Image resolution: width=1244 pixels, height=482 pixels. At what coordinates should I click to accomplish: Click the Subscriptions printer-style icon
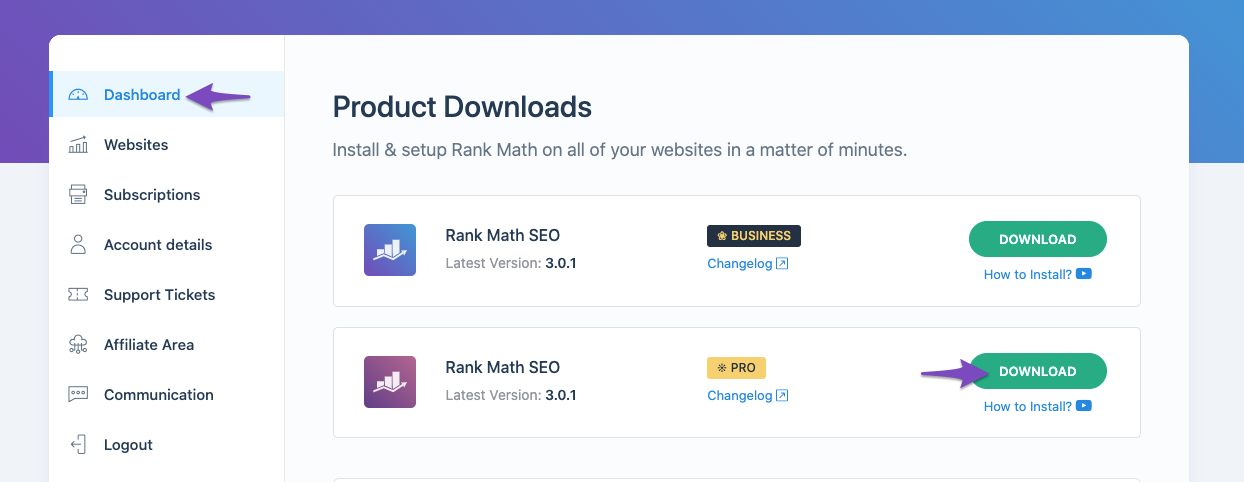tap(78, 195)
